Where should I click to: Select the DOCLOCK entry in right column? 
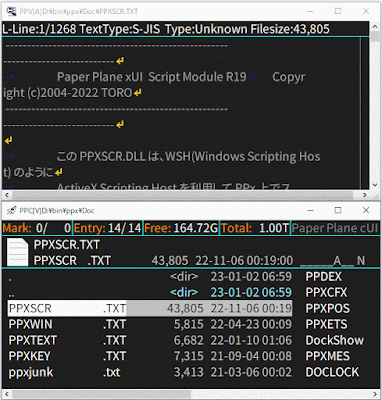pos(332,372)
